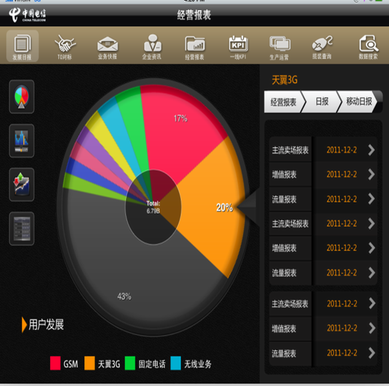Viewport: 389px width, 386px height.
Task: Select the 日报 breadcrumb tab
Action: [x=321, y=102]
